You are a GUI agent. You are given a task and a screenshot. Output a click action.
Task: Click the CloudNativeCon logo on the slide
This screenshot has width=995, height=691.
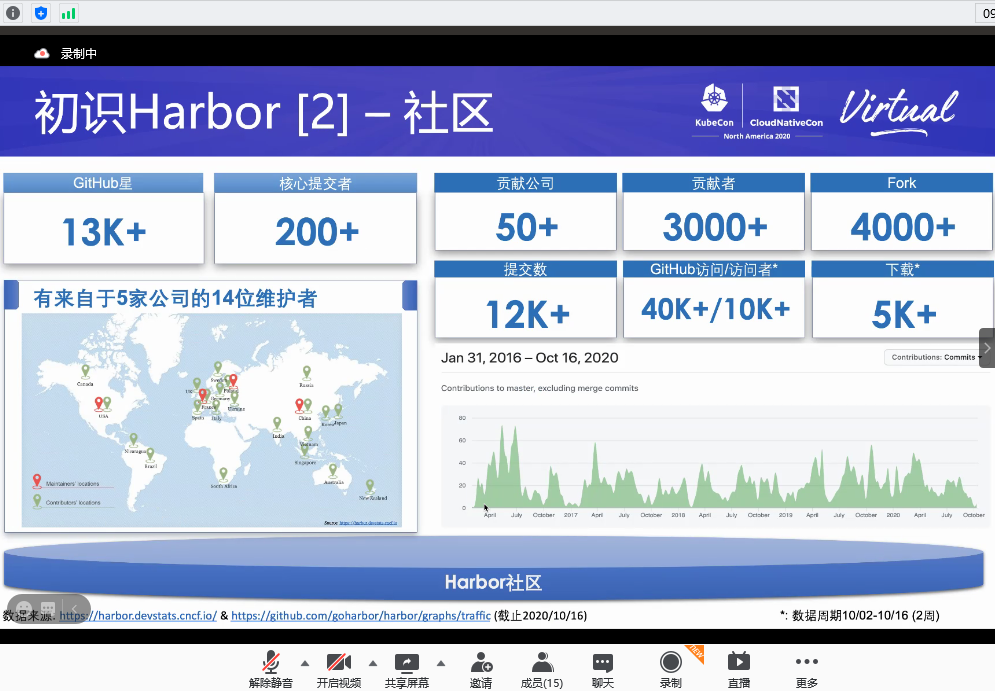tap(786, 106)
